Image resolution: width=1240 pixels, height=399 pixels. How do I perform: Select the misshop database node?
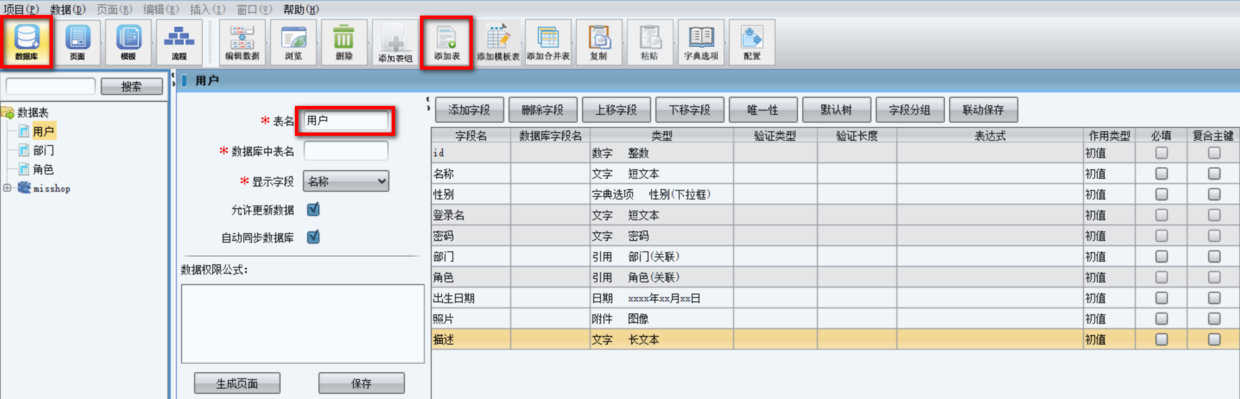click(x=51, y=188)
